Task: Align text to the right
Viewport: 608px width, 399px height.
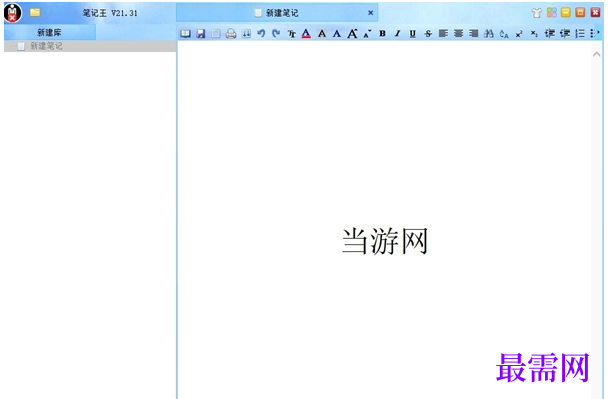Action: (x=473, y=34)
